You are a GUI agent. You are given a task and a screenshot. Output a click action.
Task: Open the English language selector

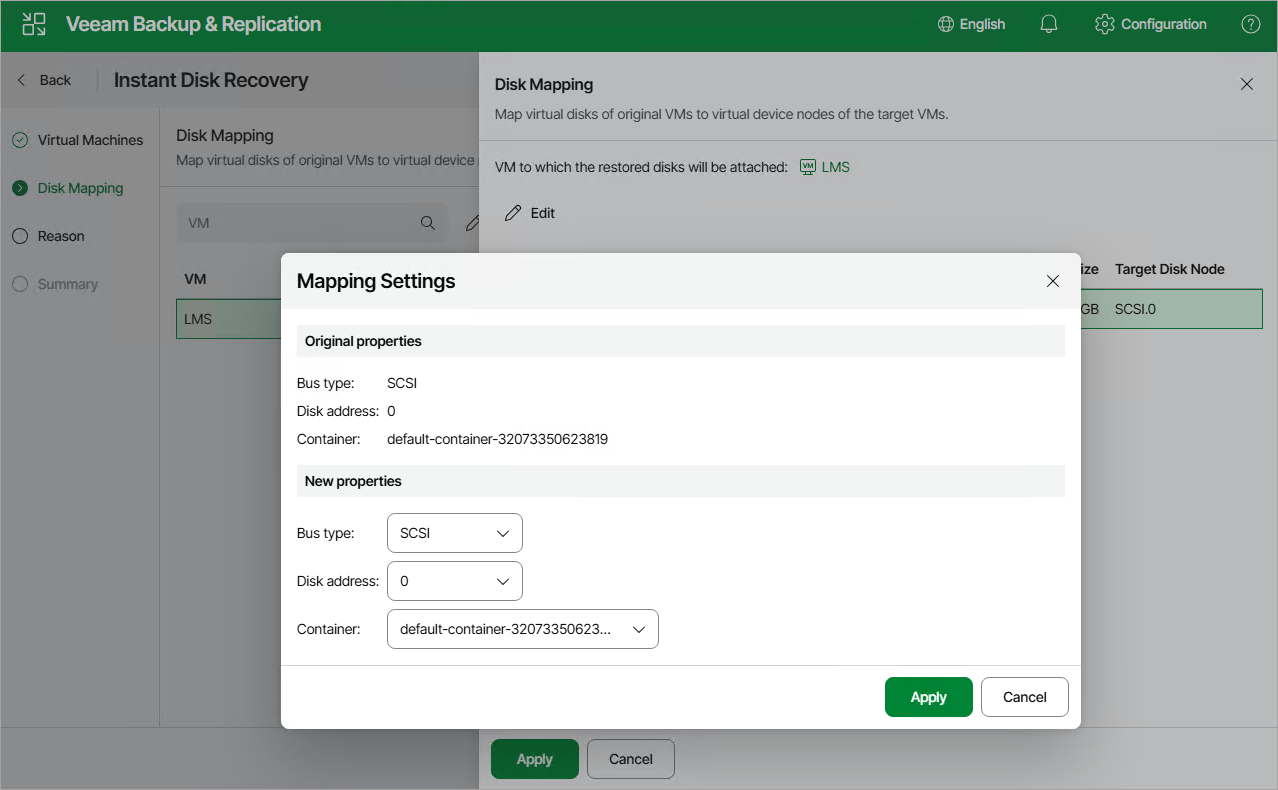coord(972,24)
